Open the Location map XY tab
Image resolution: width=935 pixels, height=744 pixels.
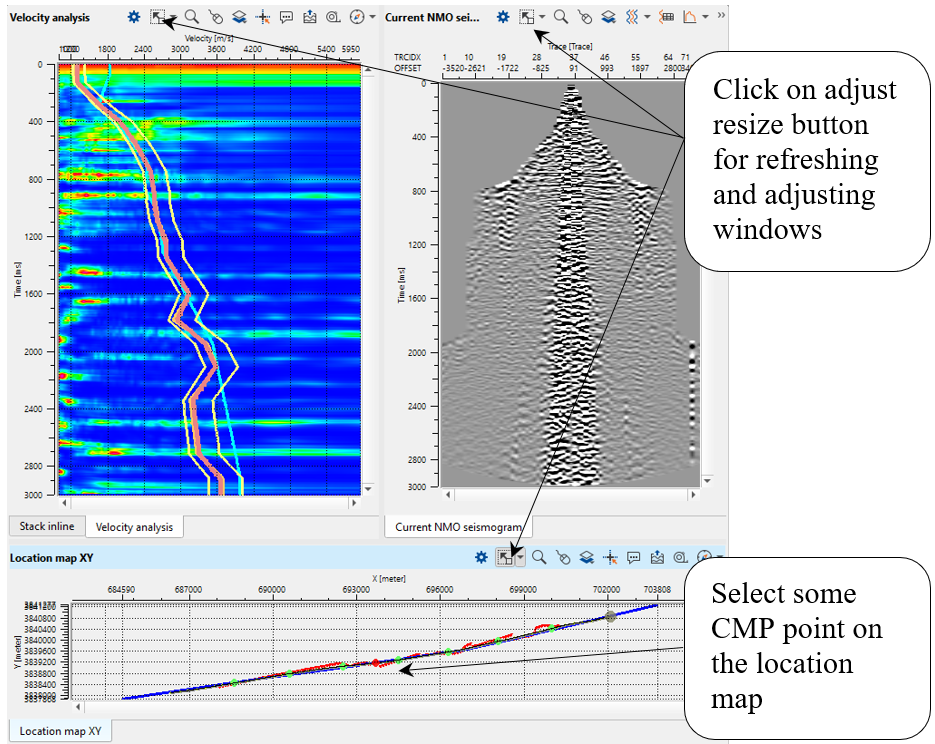click(60, 731)
